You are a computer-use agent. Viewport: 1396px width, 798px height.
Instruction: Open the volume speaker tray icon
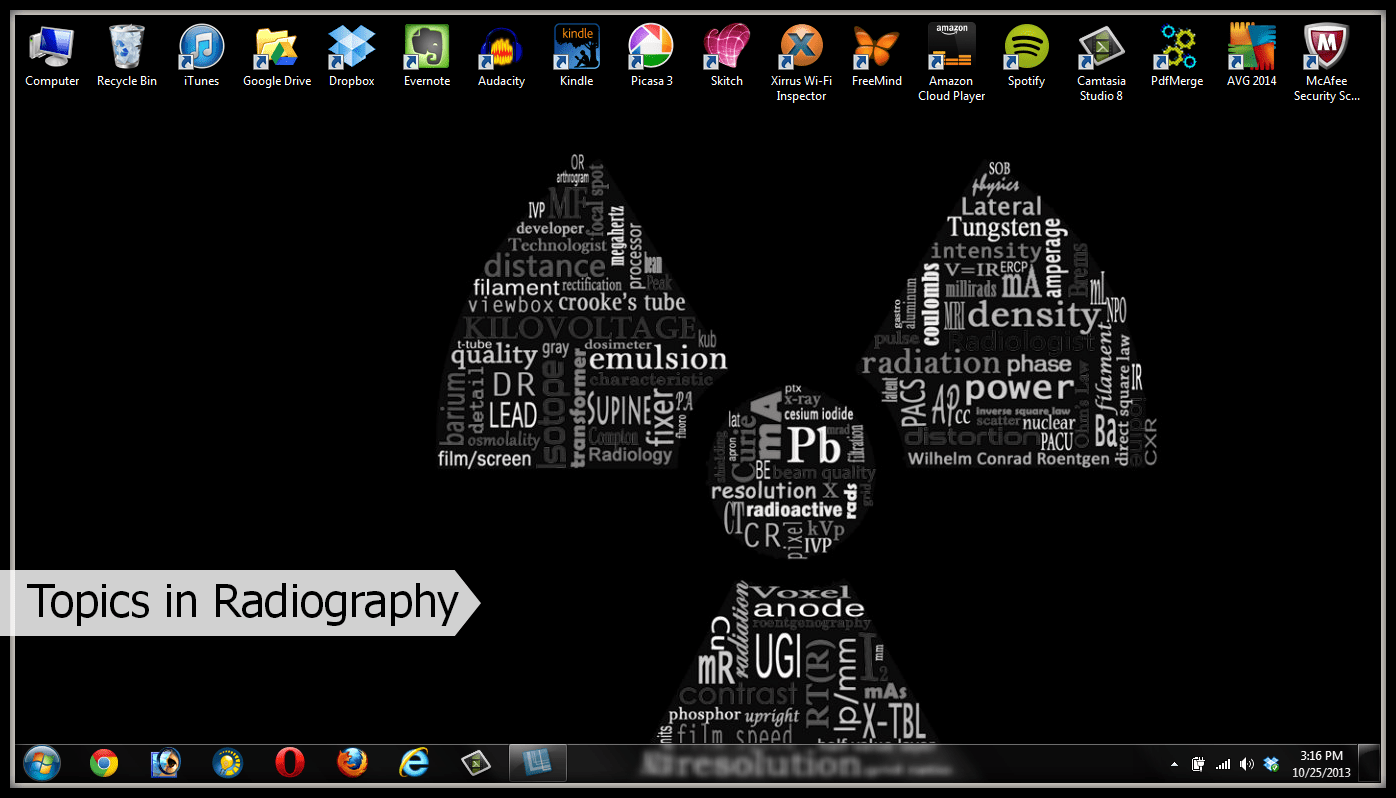[x=1247, y=764]
